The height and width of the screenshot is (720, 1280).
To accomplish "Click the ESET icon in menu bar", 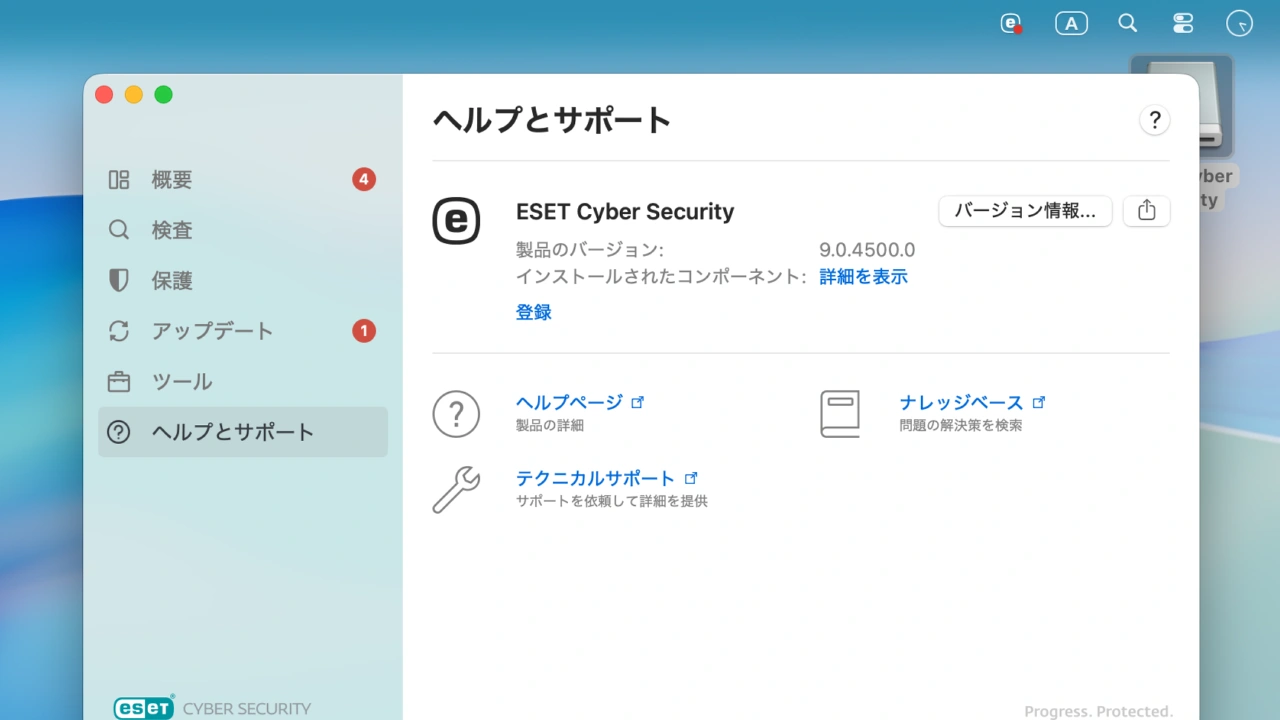I will pyautogui.click(x=1012, y=23).
